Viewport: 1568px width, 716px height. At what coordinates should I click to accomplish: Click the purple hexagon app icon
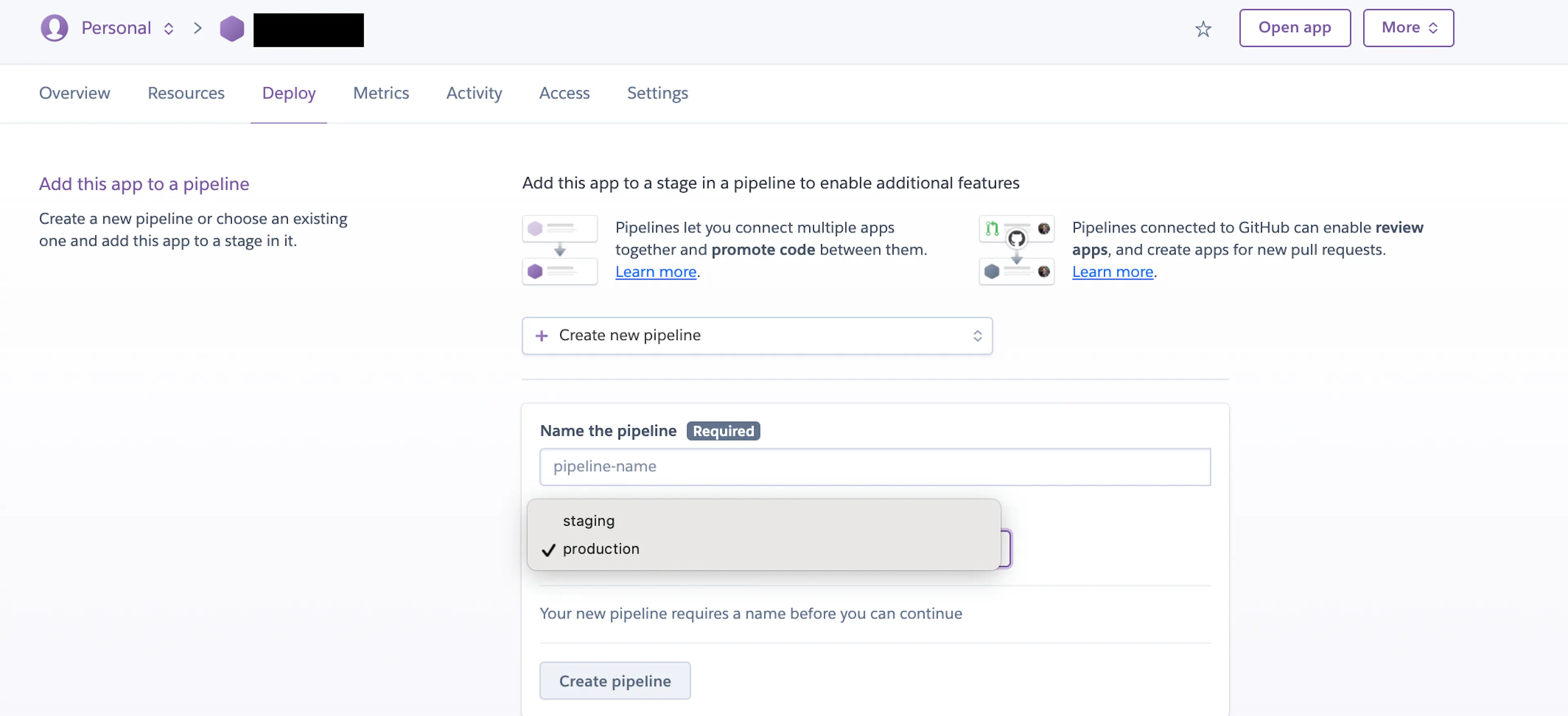232,29
